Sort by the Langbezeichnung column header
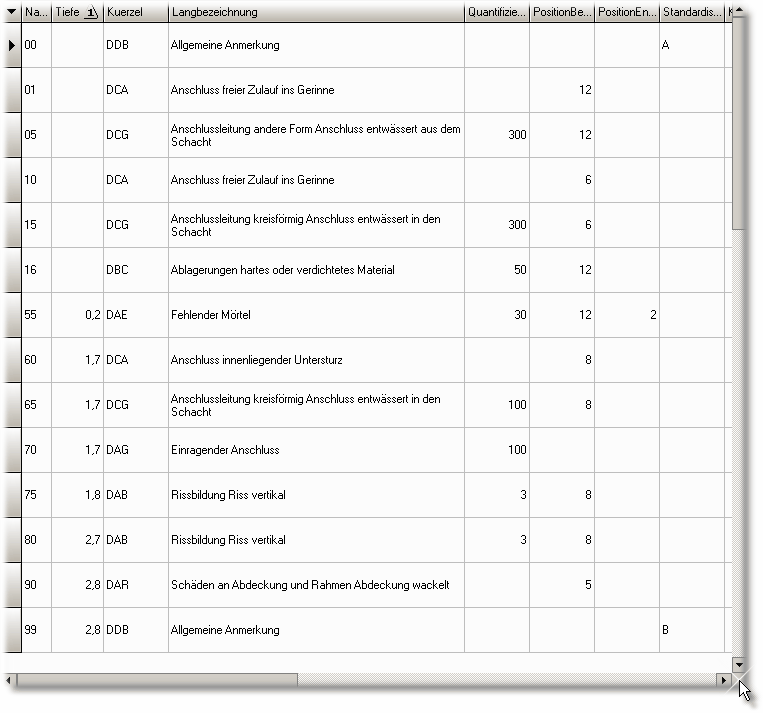763x713 pixels. click(315, 12)
